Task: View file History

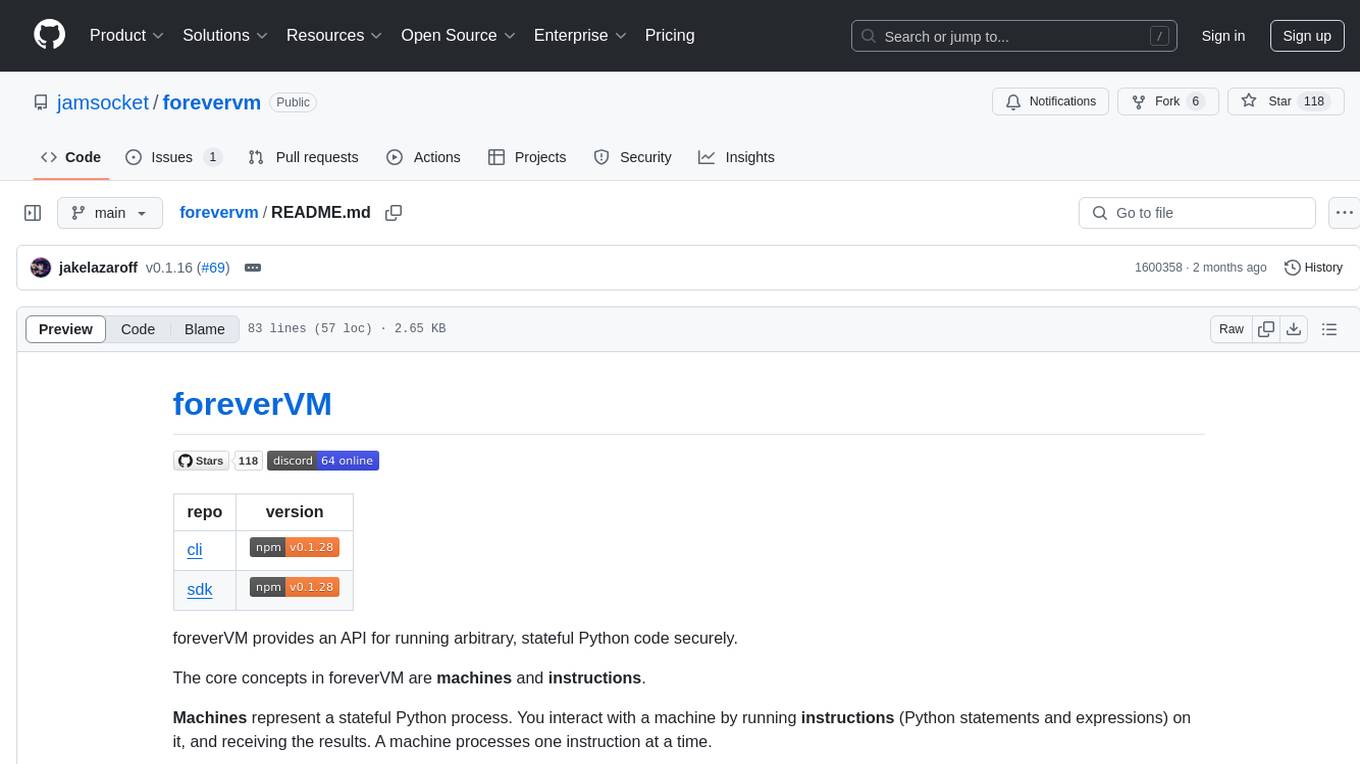Action: pyautogui.click(x=1313, y=268)
